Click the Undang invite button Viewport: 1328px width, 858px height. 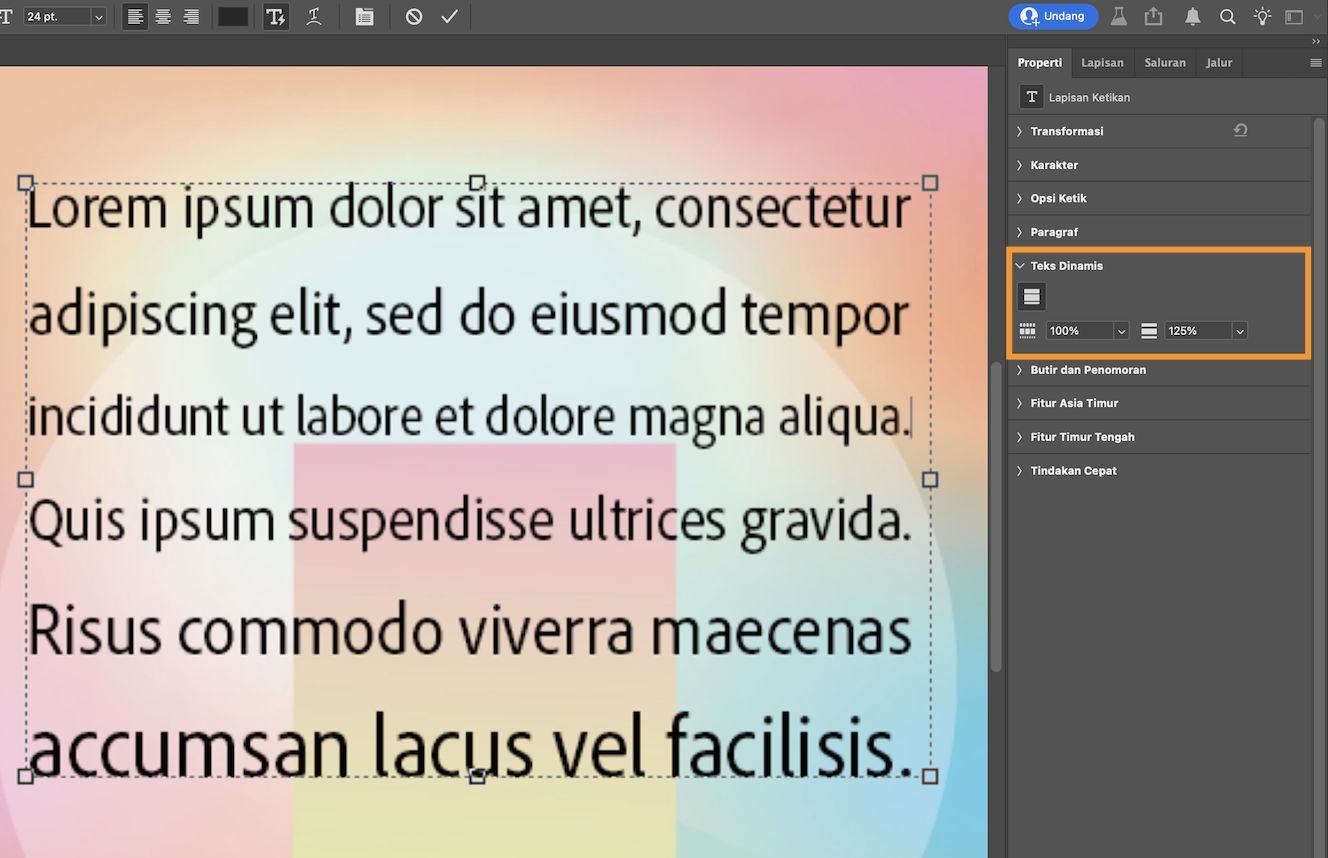point(1053,16)
